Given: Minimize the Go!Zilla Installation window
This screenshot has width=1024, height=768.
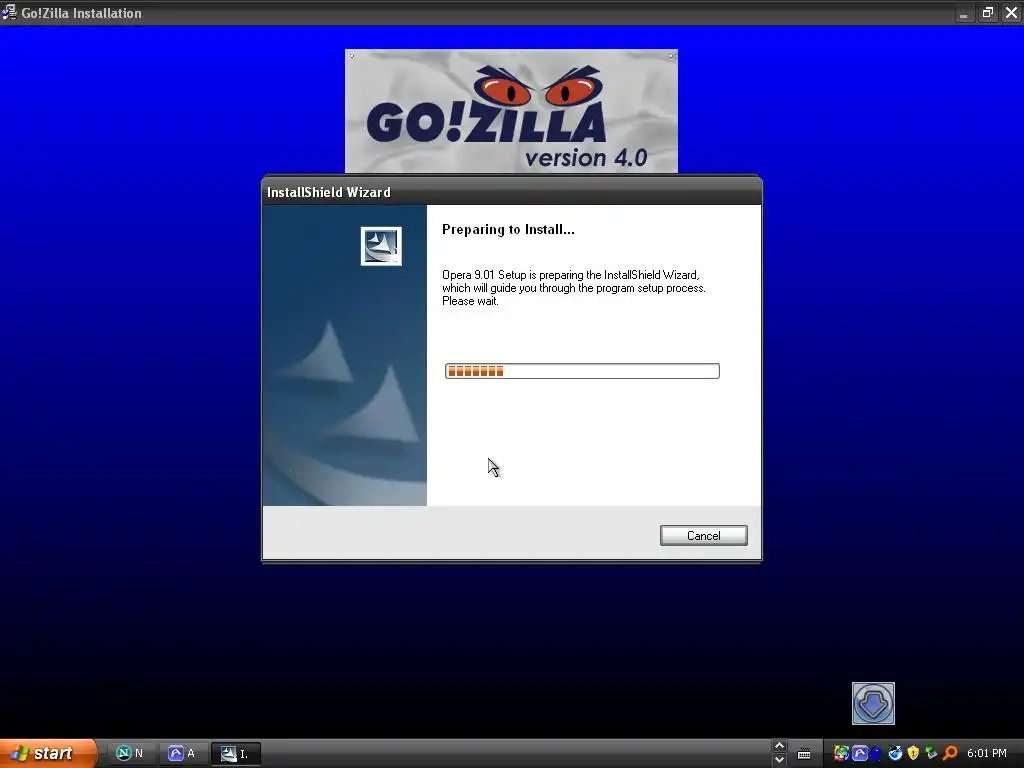Looking at the screenshot, I should [x=964, y=13].
